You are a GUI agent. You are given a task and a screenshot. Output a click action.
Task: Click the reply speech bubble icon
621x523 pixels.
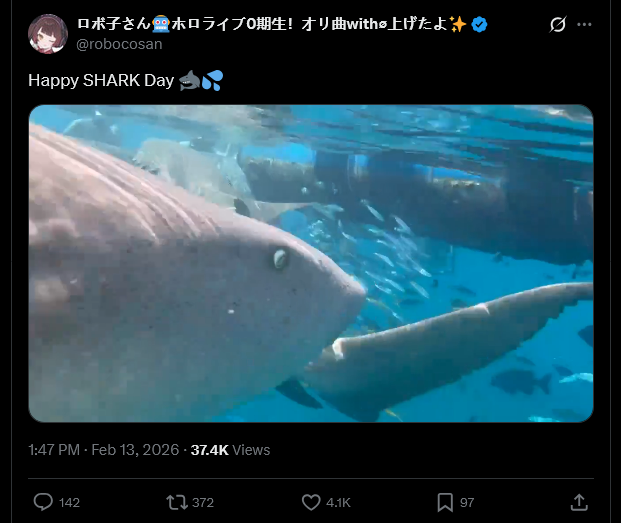coord(43,502)
